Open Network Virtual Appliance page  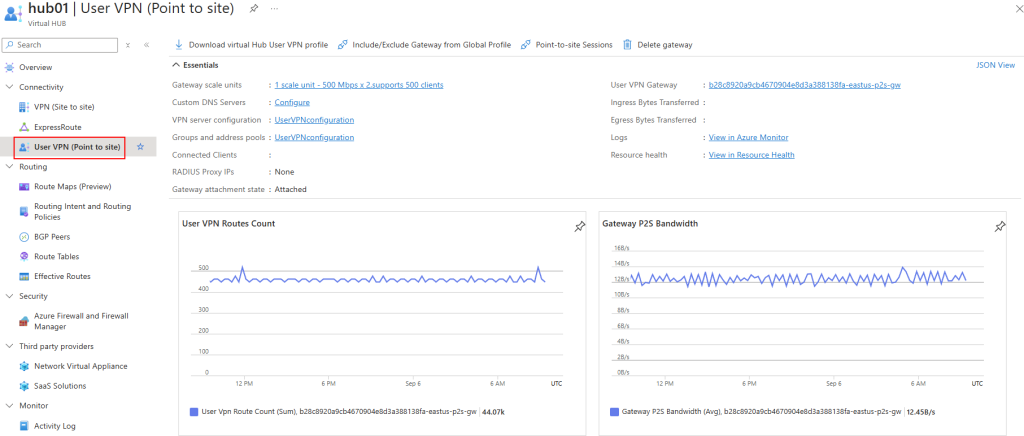coord(80,366)
